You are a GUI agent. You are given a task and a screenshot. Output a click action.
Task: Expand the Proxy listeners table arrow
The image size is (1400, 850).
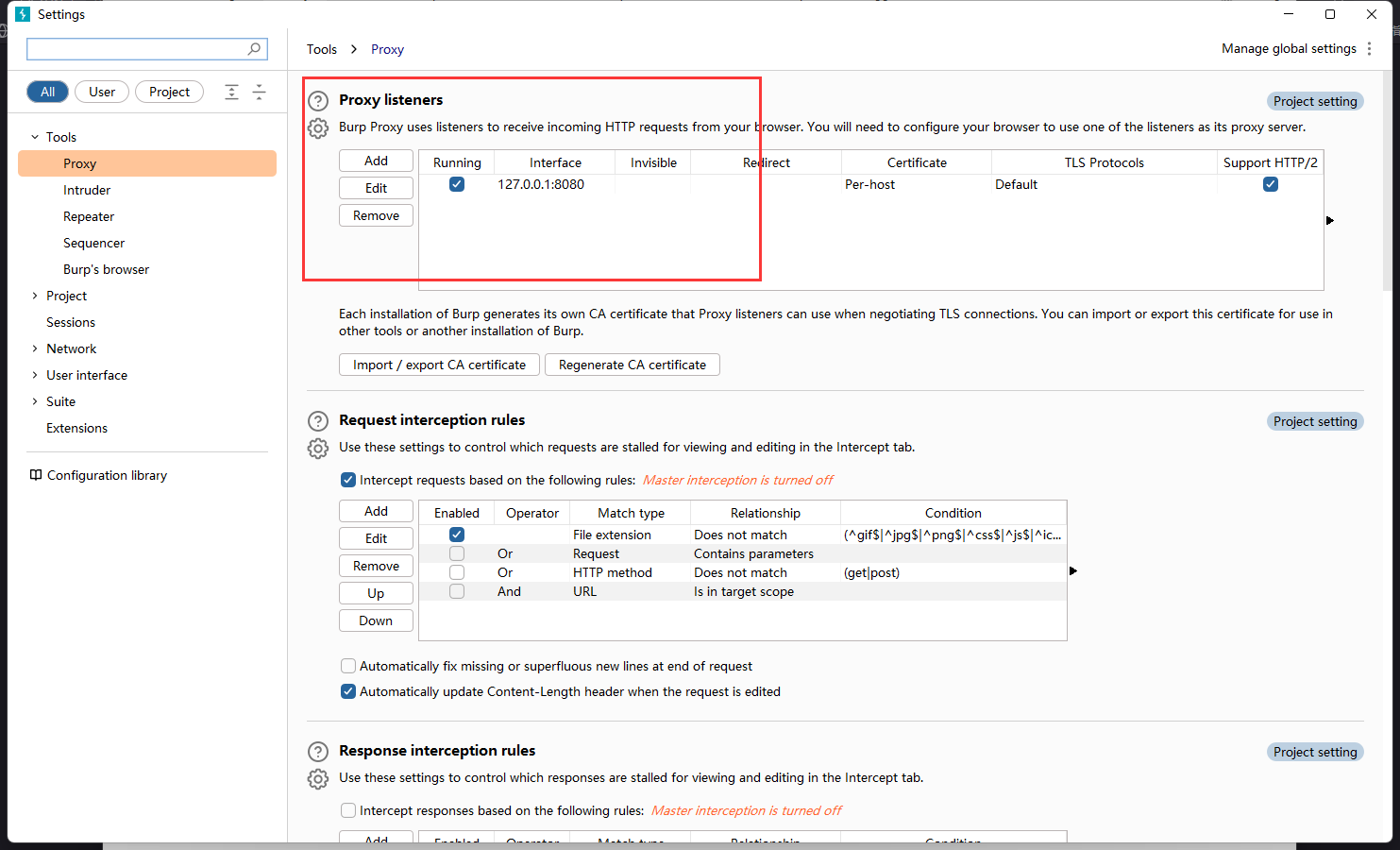[1330, 220]
